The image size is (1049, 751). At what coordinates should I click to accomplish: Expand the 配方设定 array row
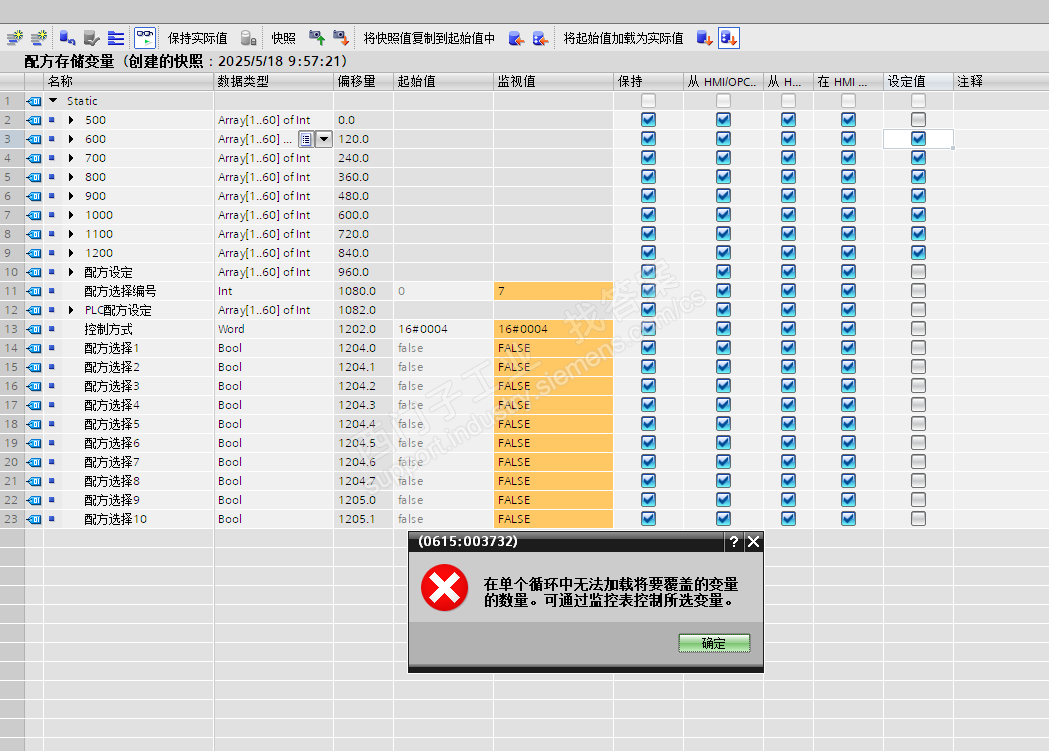pyautogui.click(x=71, y=272)
